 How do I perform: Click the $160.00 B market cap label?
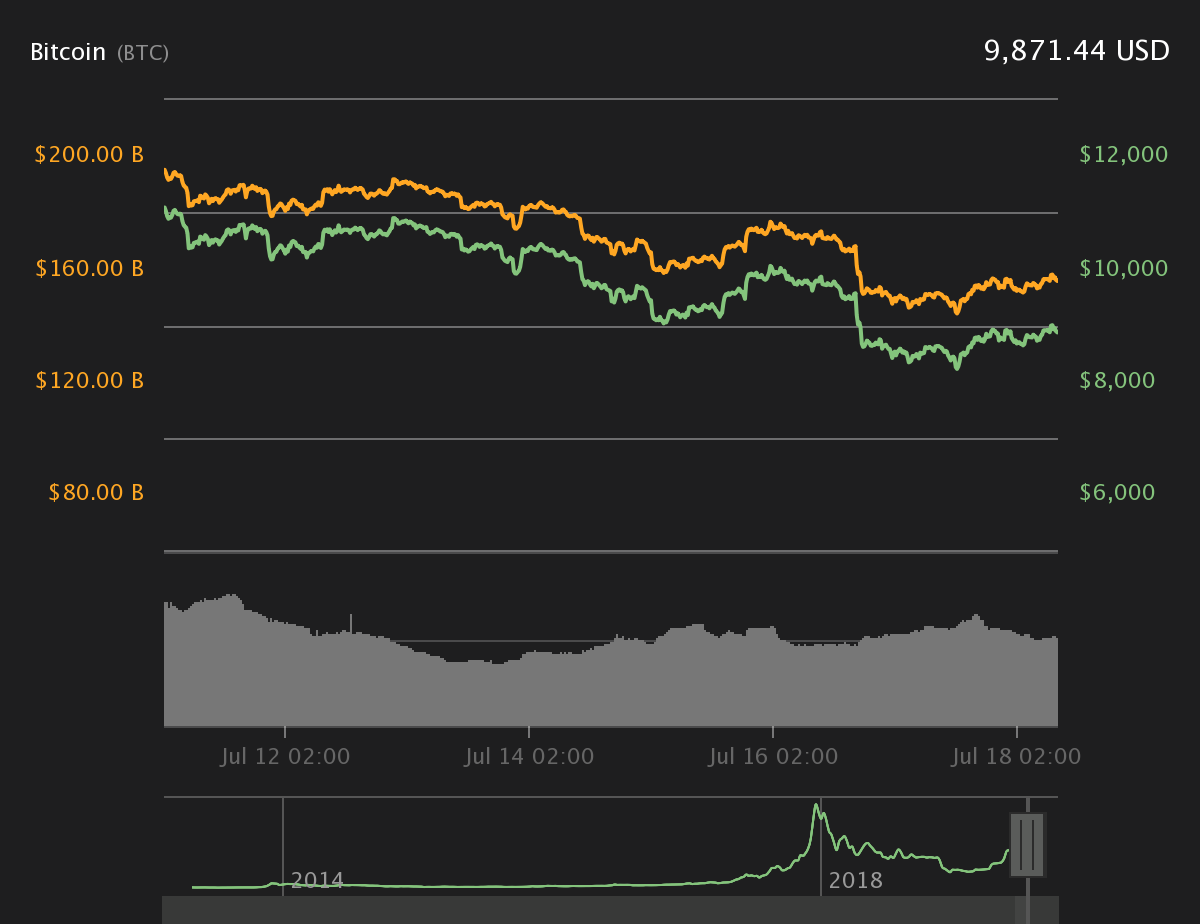pos(89,268)
